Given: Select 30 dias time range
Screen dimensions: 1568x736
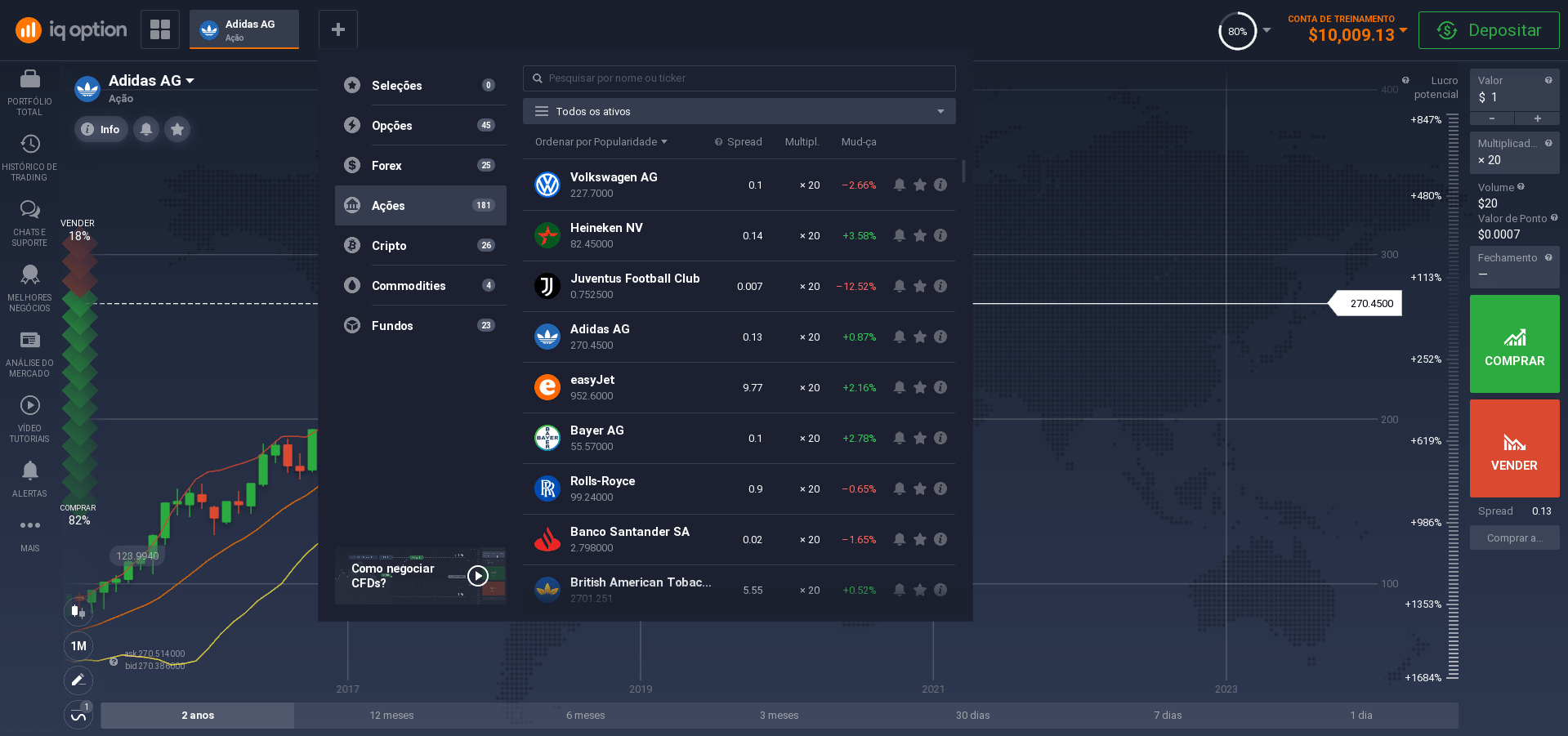Looking at the screenshot, I should point(972,715).
